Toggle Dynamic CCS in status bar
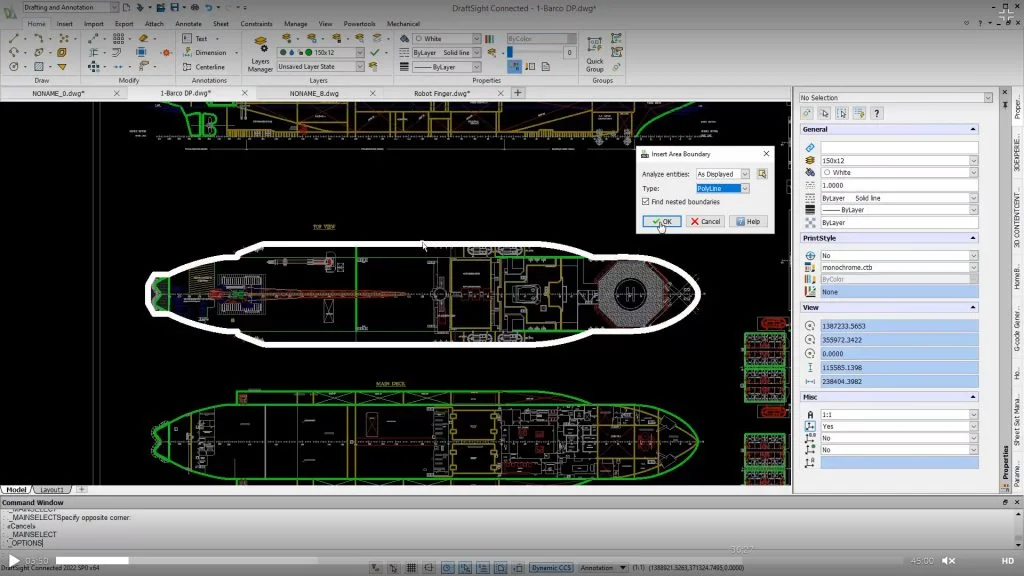1024x576 pixels. 550,567
